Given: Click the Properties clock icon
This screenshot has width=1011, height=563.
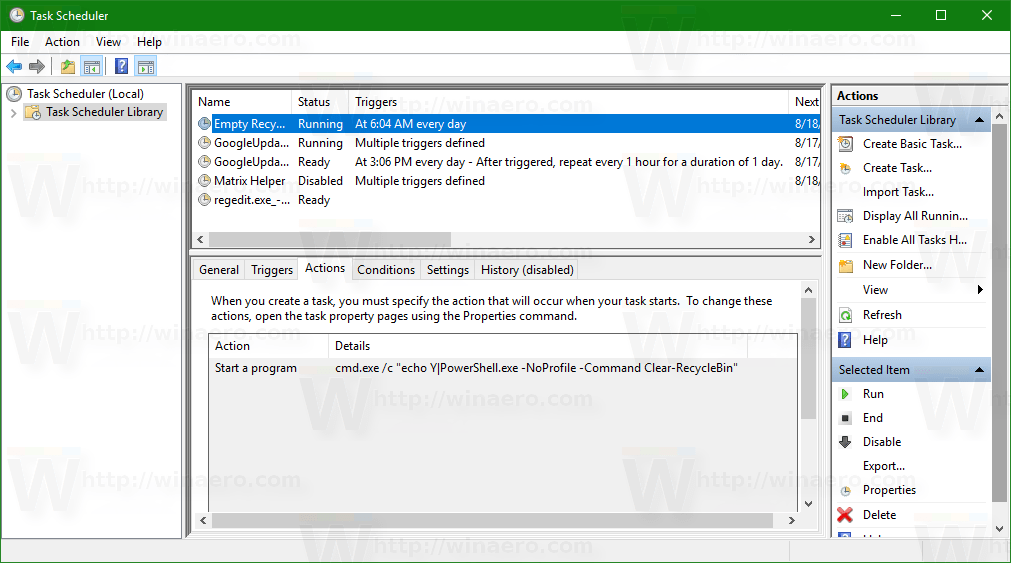Looking at the screenshot, I should [x=845, y=491].
